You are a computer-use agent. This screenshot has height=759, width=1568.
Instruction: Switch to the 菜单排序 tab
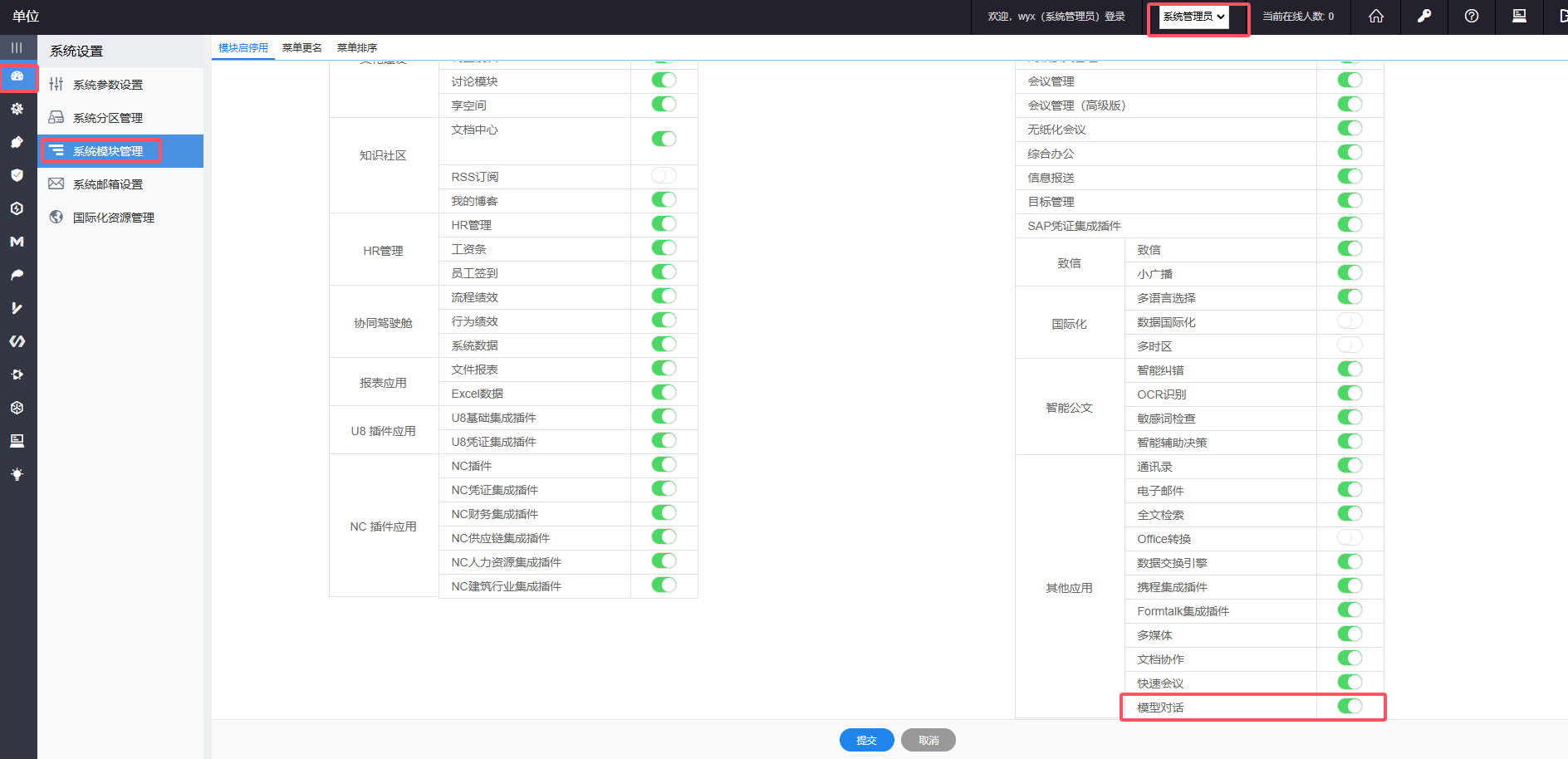point(357,48)
